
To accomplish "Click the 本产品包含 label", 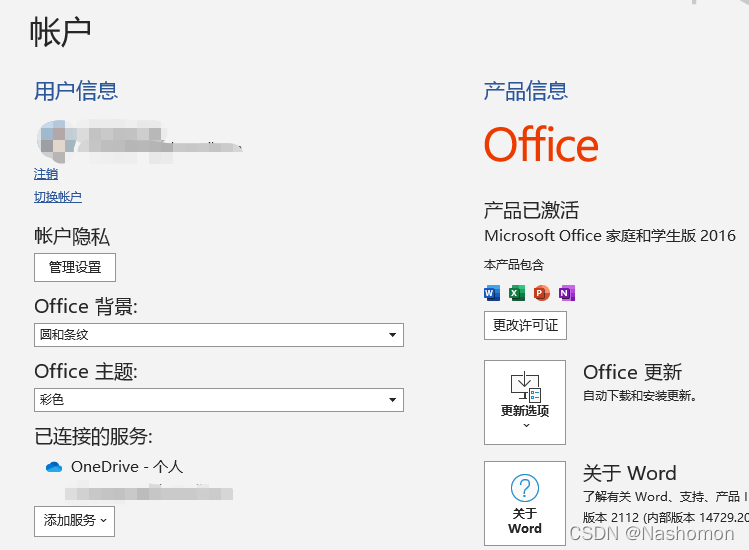I will pyautogui.click(x=514, y=265).
